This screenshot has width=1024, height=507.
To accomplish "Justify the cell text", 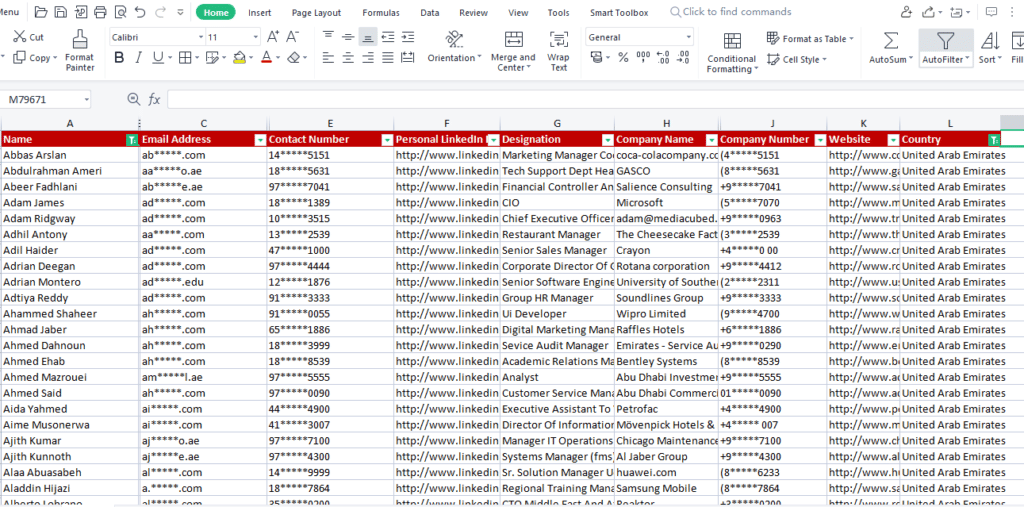I will coord(388,58).
